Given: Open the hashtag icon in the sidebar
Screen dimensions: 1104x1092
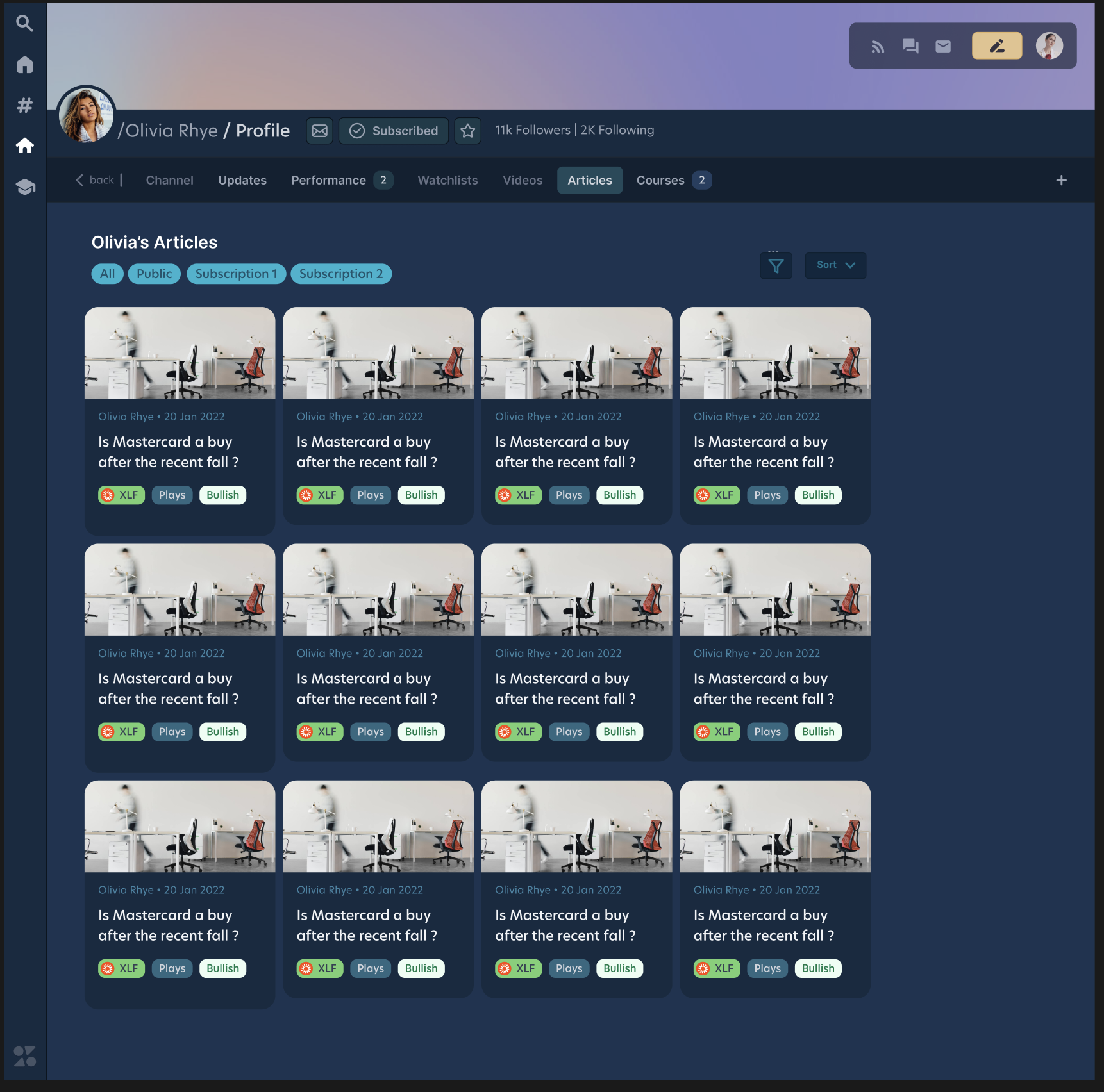Looking at the screenshot, I should (x=24, y=105).
